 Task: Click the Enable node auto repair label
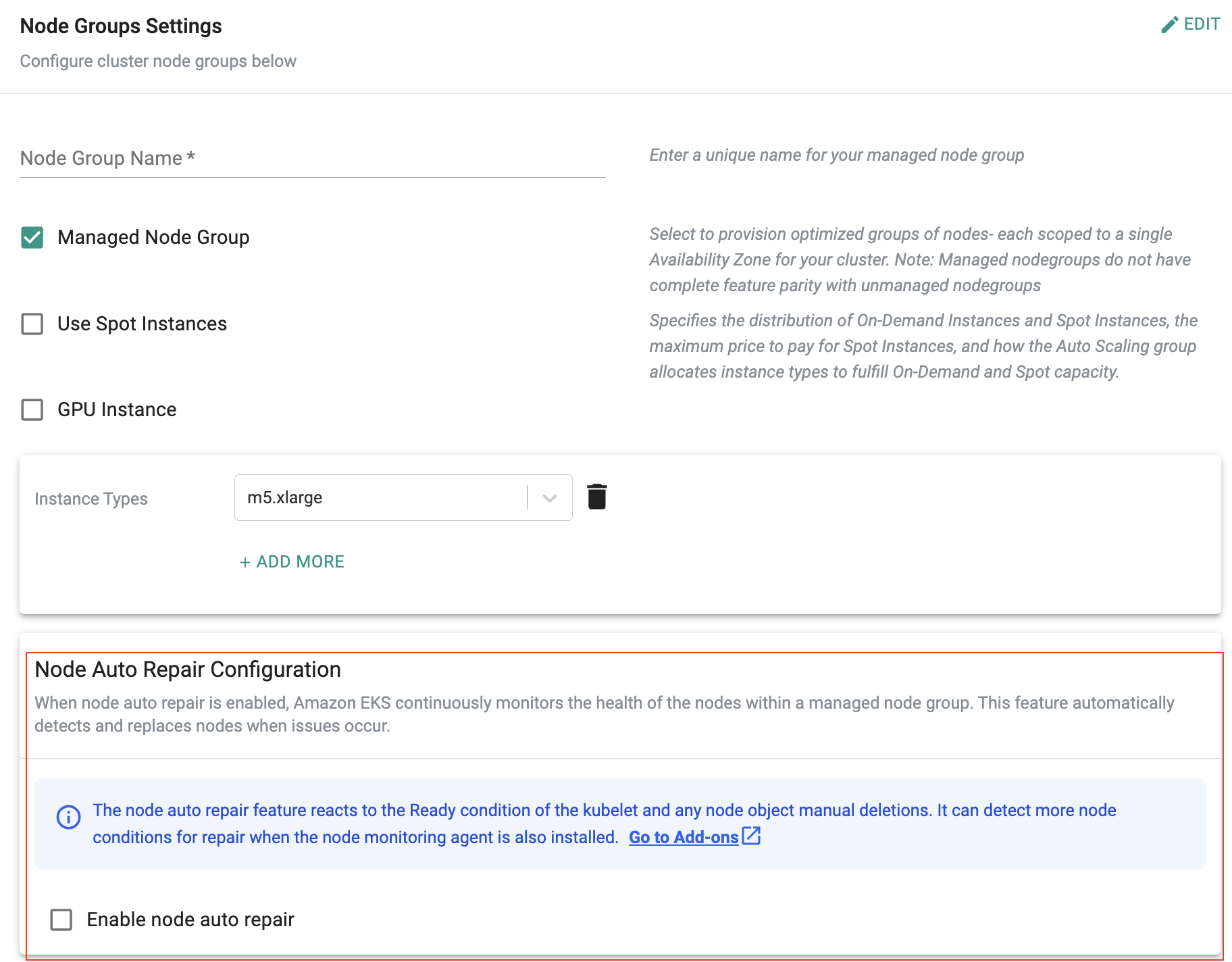point(190,919)
